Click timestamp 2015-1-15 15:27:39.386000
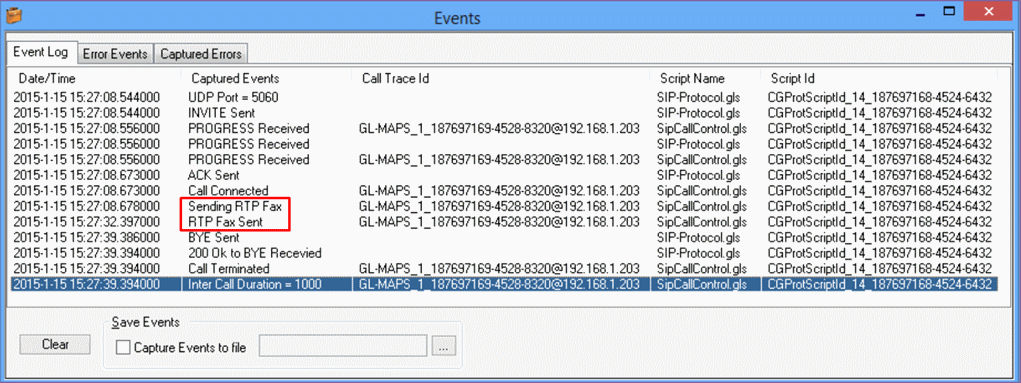The height and width of the screenshot is (383, 1021). pos(86,238)
